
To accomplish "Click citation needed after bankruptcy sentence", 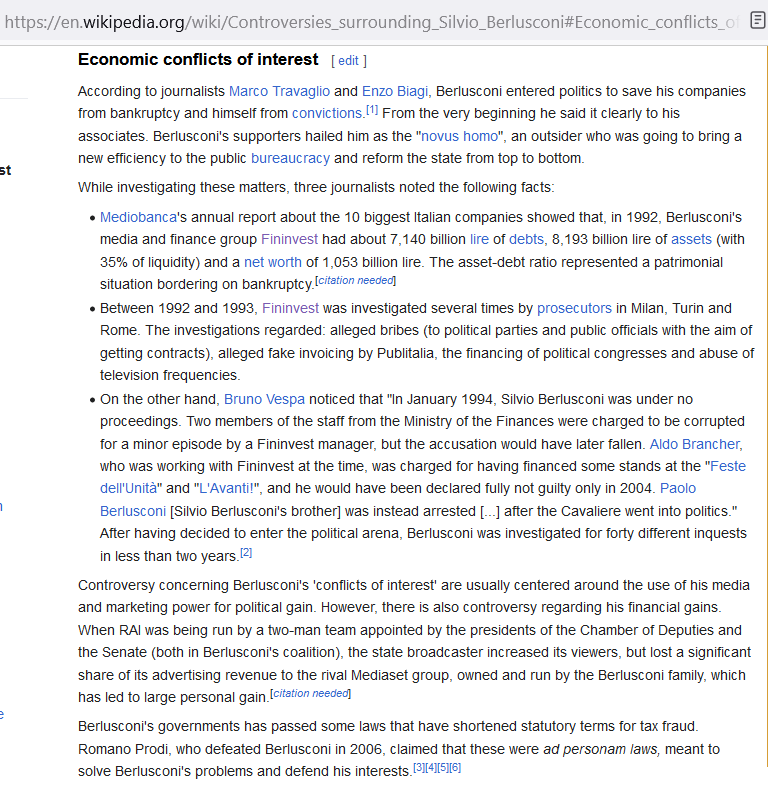I will [356, 280].
